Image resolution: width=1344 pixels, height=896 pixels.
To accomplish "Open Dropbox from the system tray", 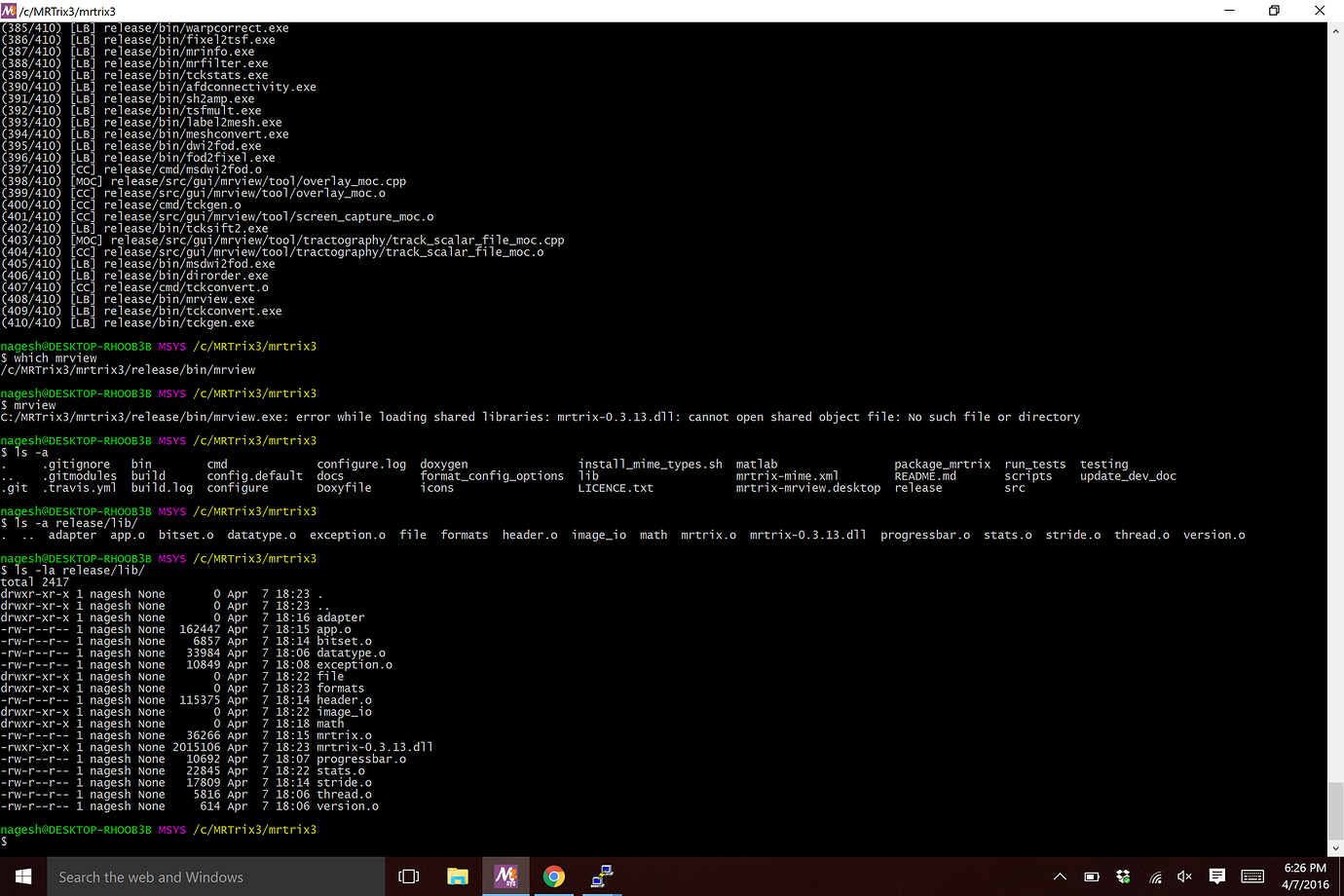I will click(1123, 876).
